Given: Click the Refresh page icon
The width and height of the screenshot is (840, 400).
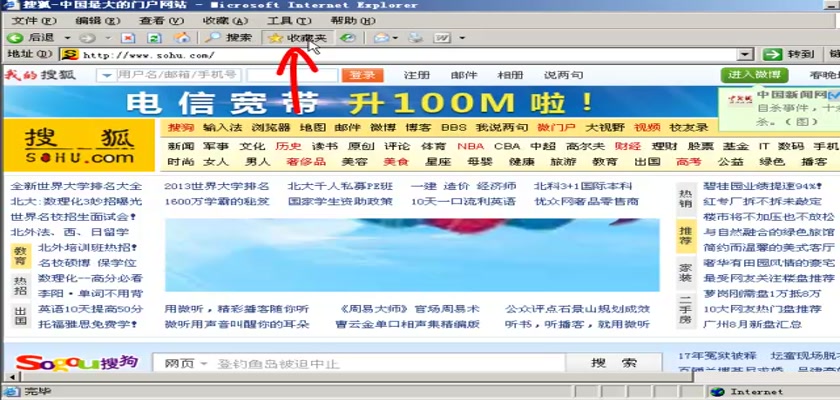Looking at the screenshot, I should [154, 38].
